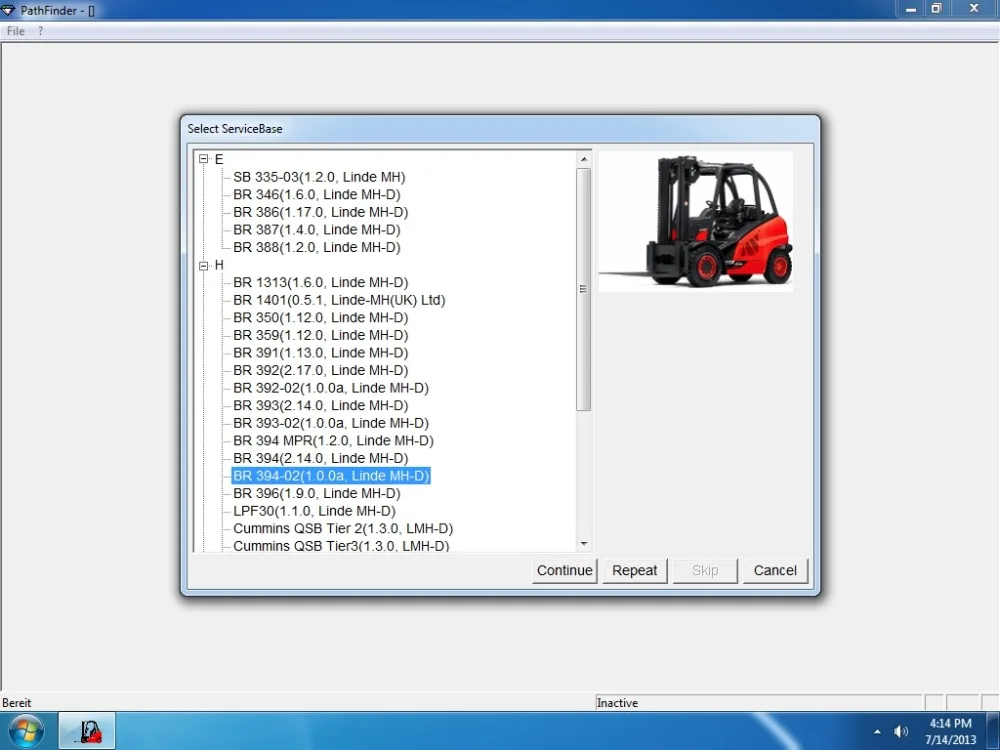Open PathFinder from the taskbar icon
The height and width of the screenshot is (750, 1000).
(87, 730)
